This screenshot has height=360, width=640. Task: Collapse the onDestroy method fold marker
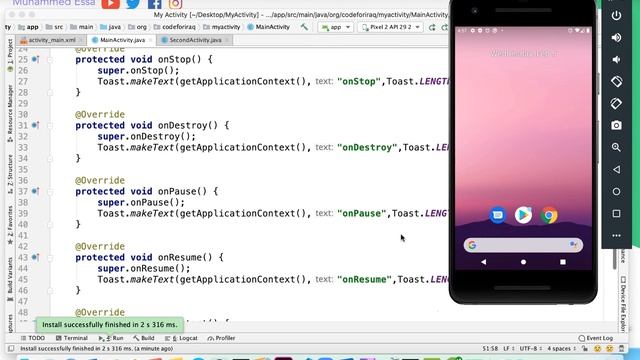point(50,126)
